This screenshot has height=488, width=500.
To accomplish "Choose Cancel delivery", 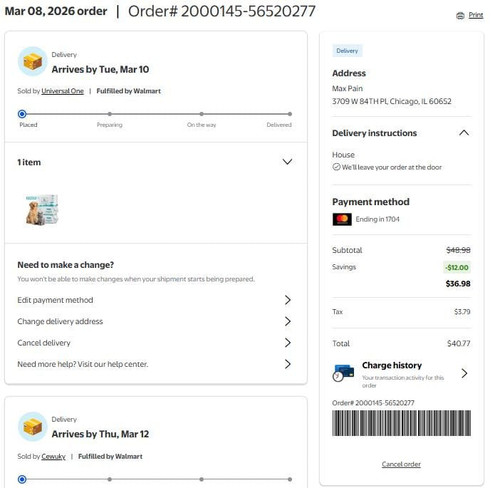I will click(154, 343).
